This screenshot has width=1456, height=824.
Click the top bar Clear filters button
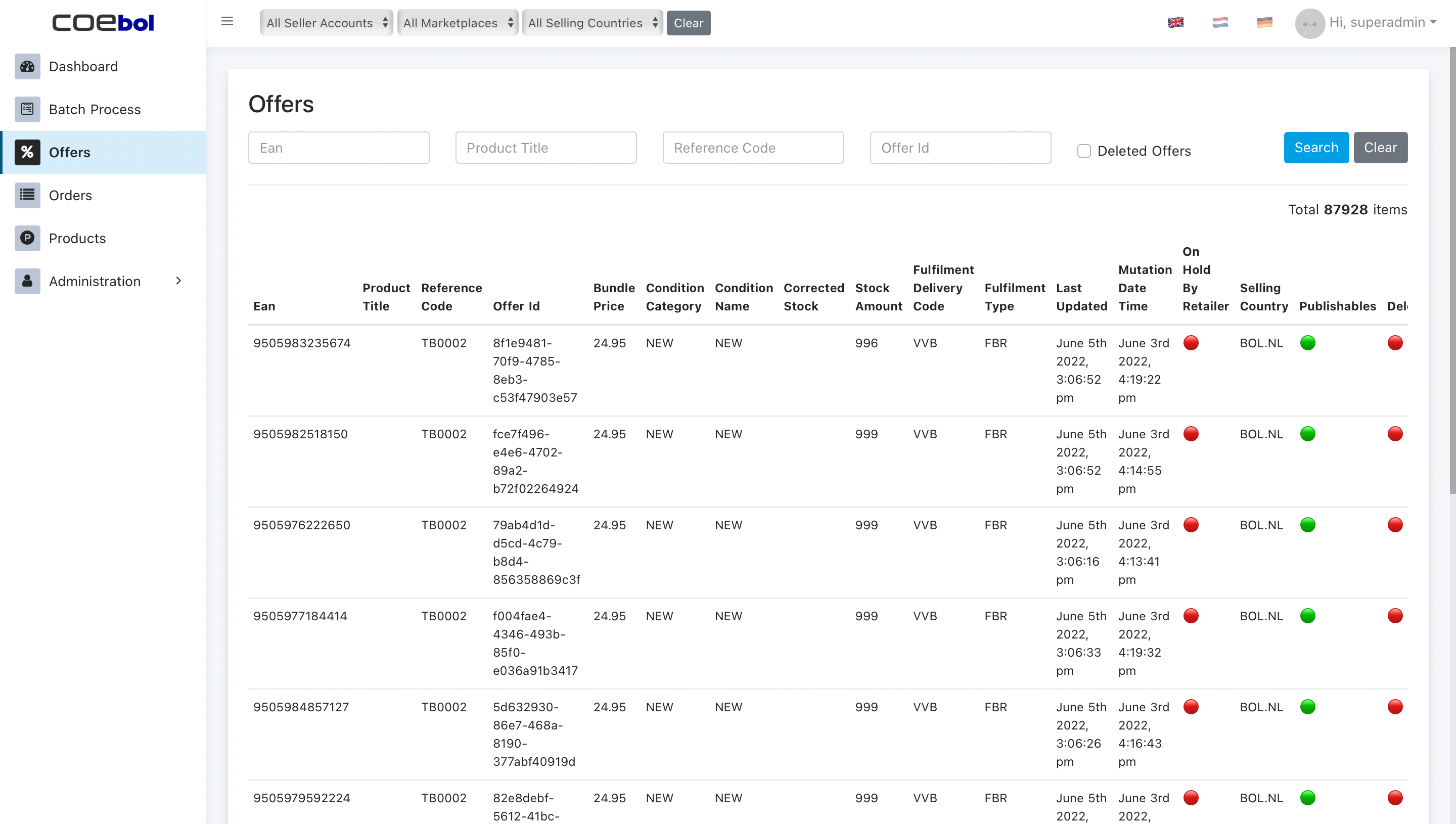pyautogui.click(x=688, y=23)
